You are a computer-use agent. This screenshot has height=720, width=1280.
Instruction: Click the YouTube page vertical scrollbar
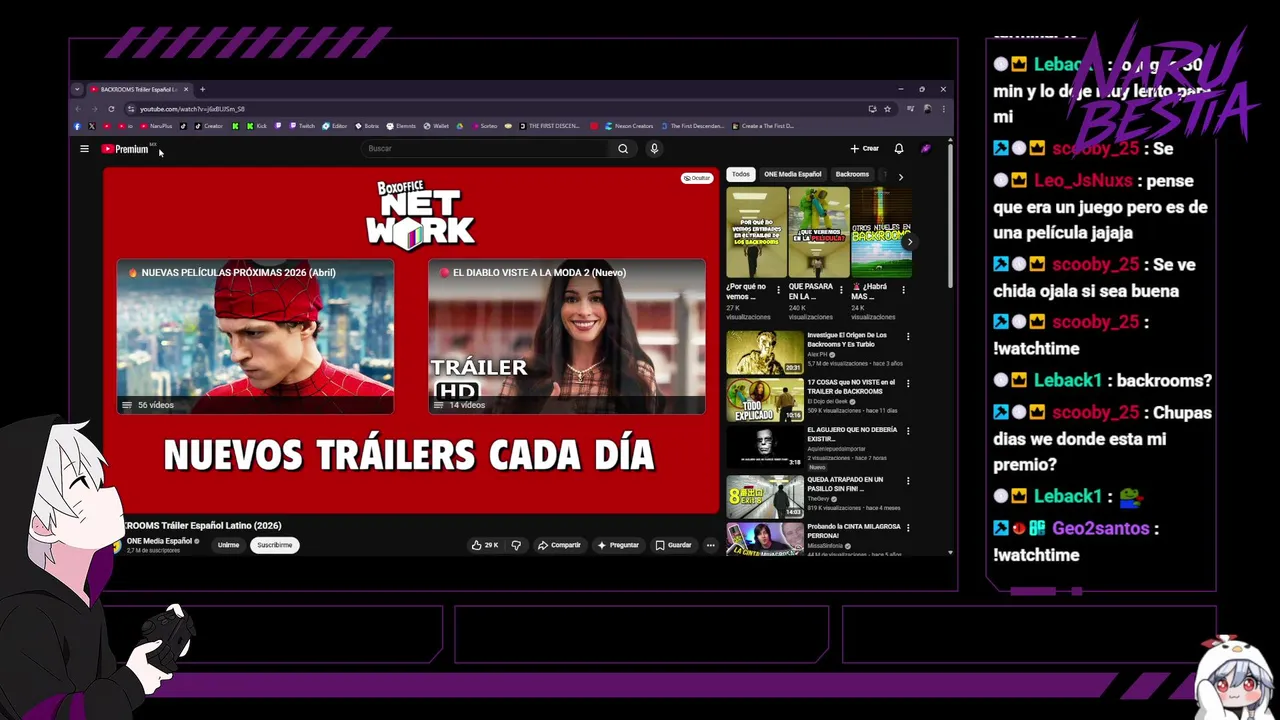[x=950, y=215]
